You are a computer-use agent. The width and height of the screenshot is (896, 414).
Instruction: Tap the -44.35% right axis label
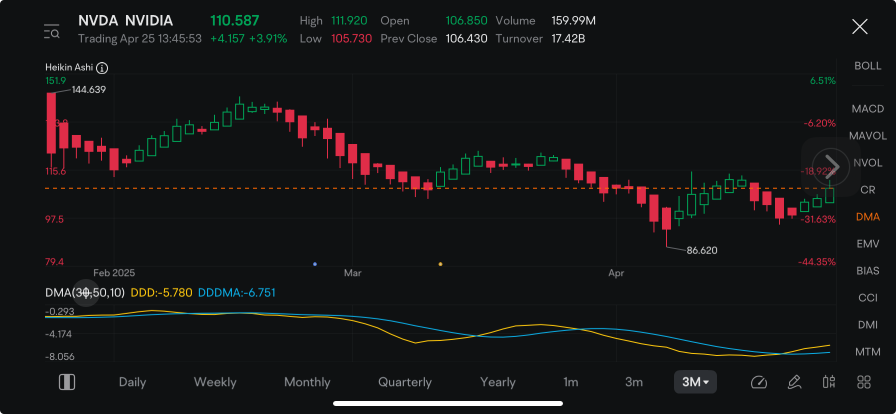(817, 262)
